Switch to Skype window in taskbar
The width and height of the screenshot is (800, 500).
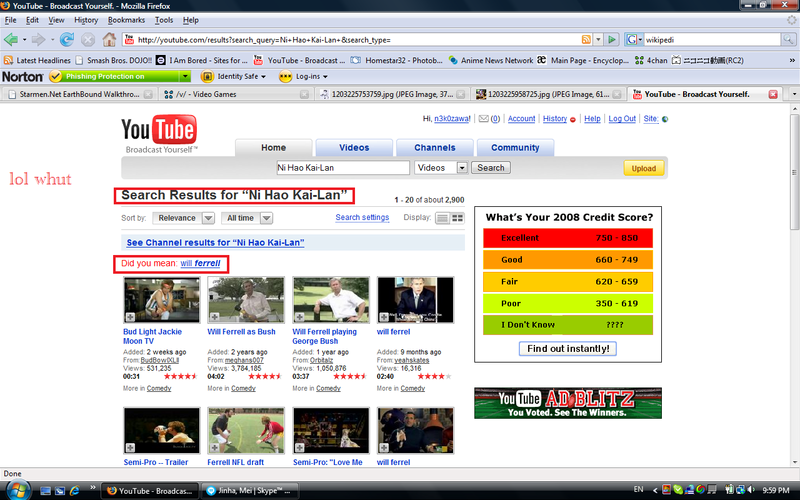pyautogui.click(x=250, y=491)
